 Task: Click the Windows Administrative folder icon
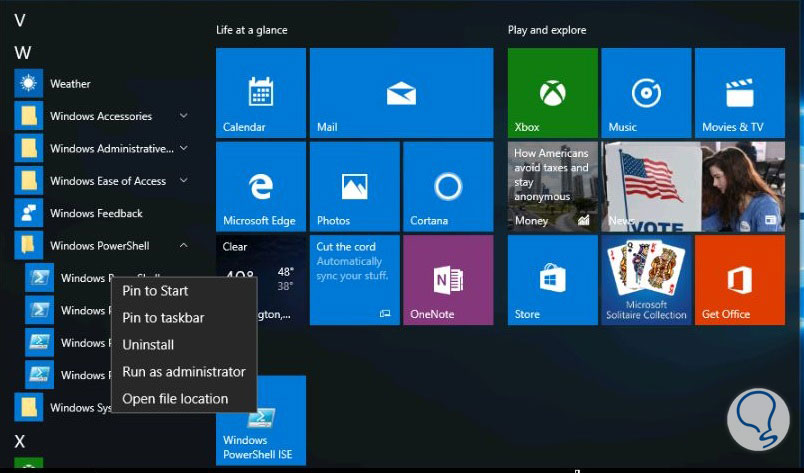[29, 148]
